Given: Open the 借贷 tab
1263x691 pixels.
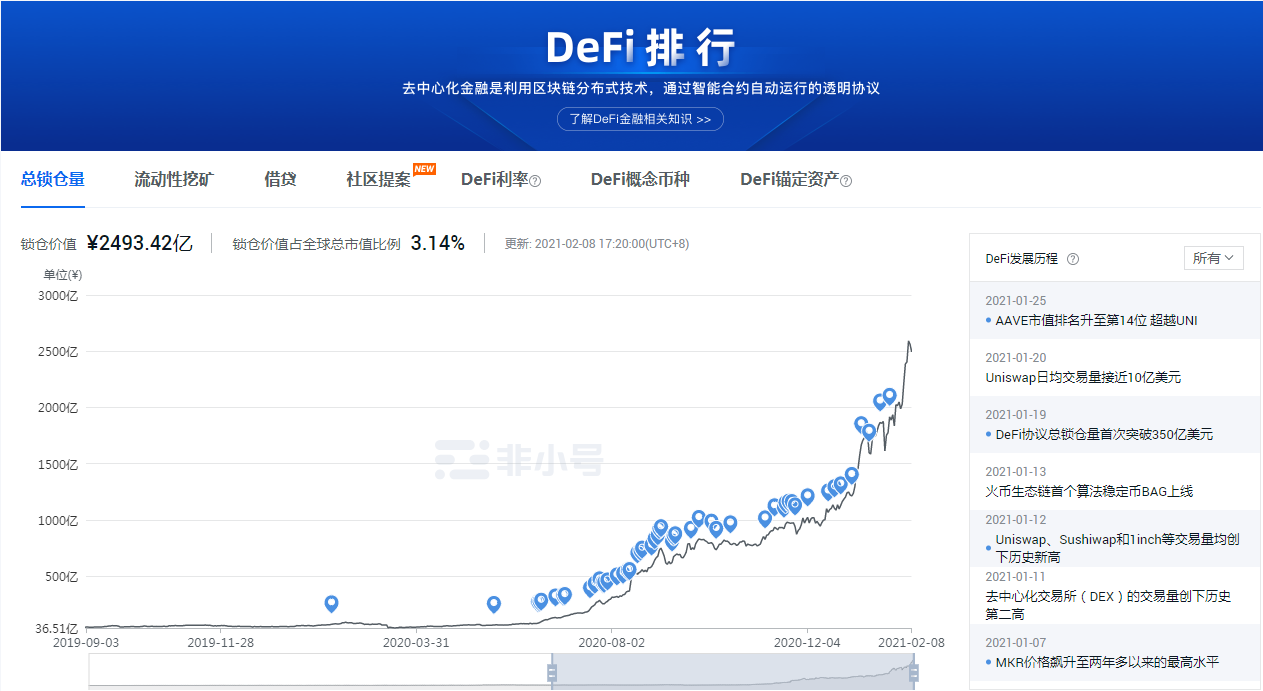Looking at the screenshot, I should pyautogui.click(x=280, y=180).
